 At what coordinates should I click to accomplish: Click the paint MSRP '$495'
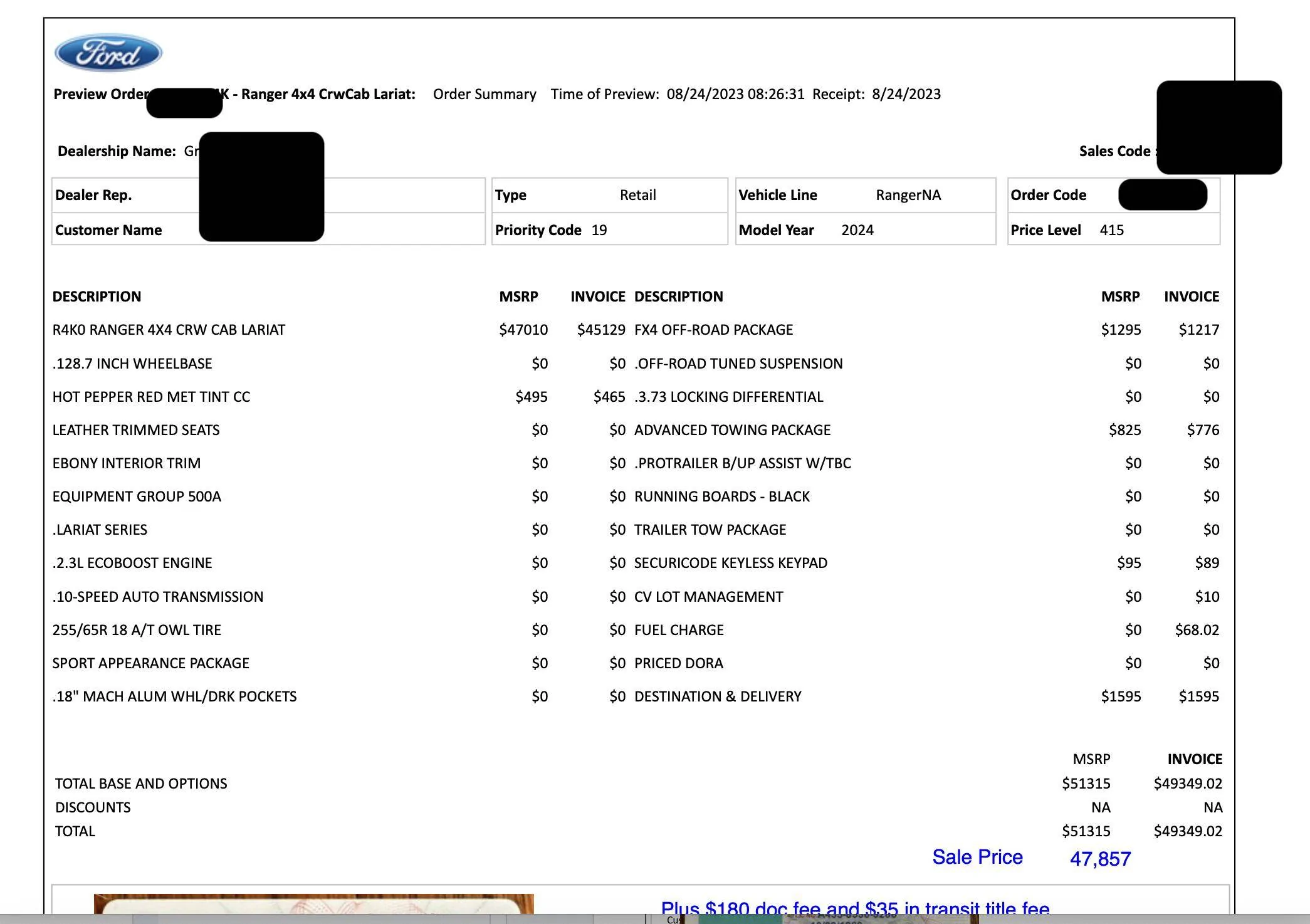tap(532, 397)
